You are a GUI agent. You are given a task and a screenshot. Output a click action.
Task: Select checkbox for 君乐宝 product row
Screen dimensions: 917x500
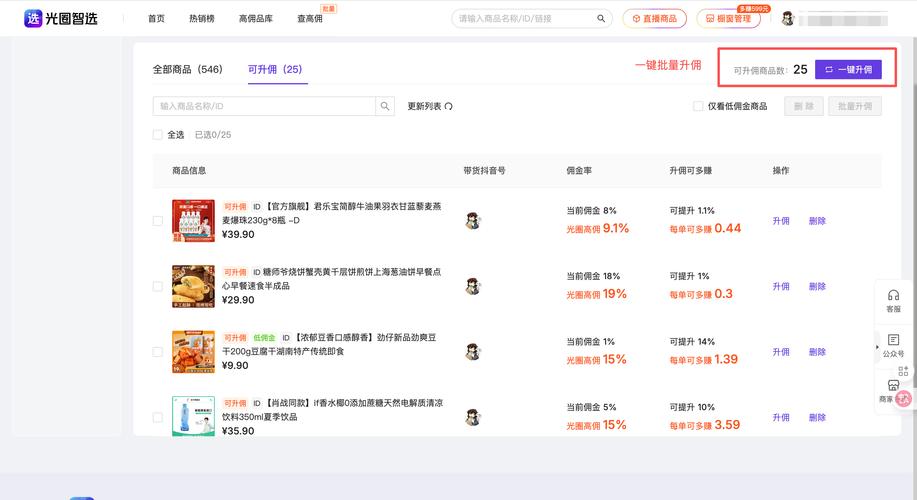(157, 221)
